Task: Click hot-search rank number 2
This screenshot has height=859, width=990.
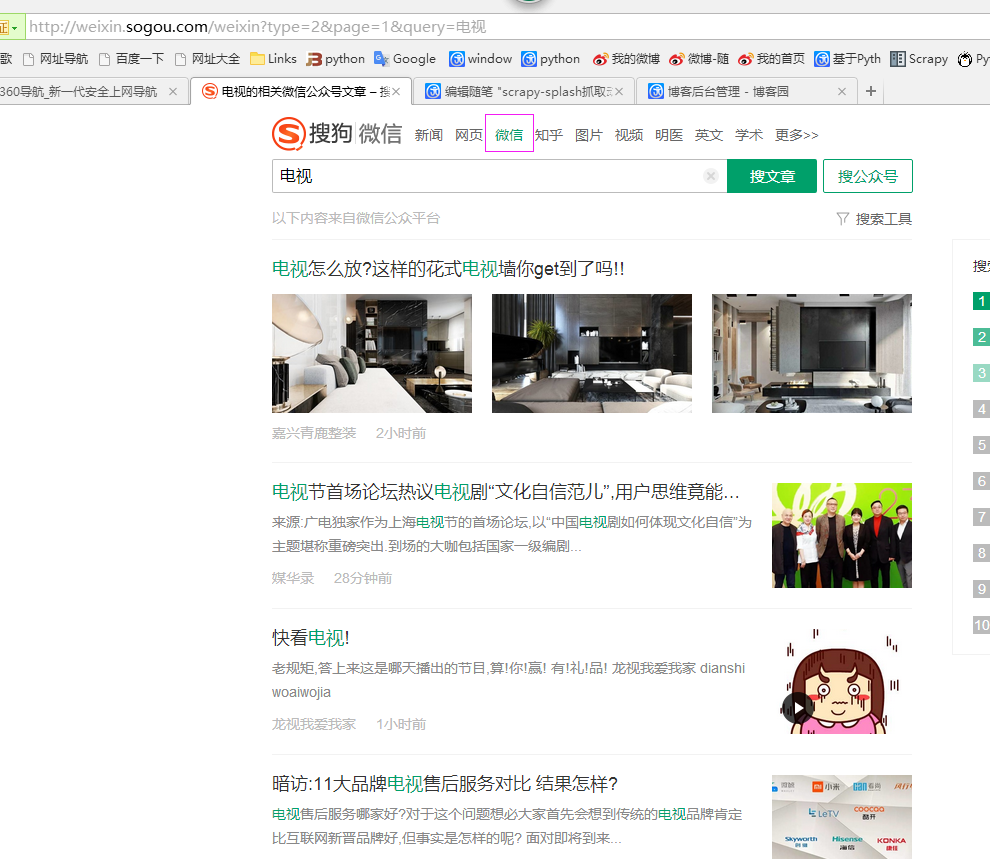Action: coord(981,337)
